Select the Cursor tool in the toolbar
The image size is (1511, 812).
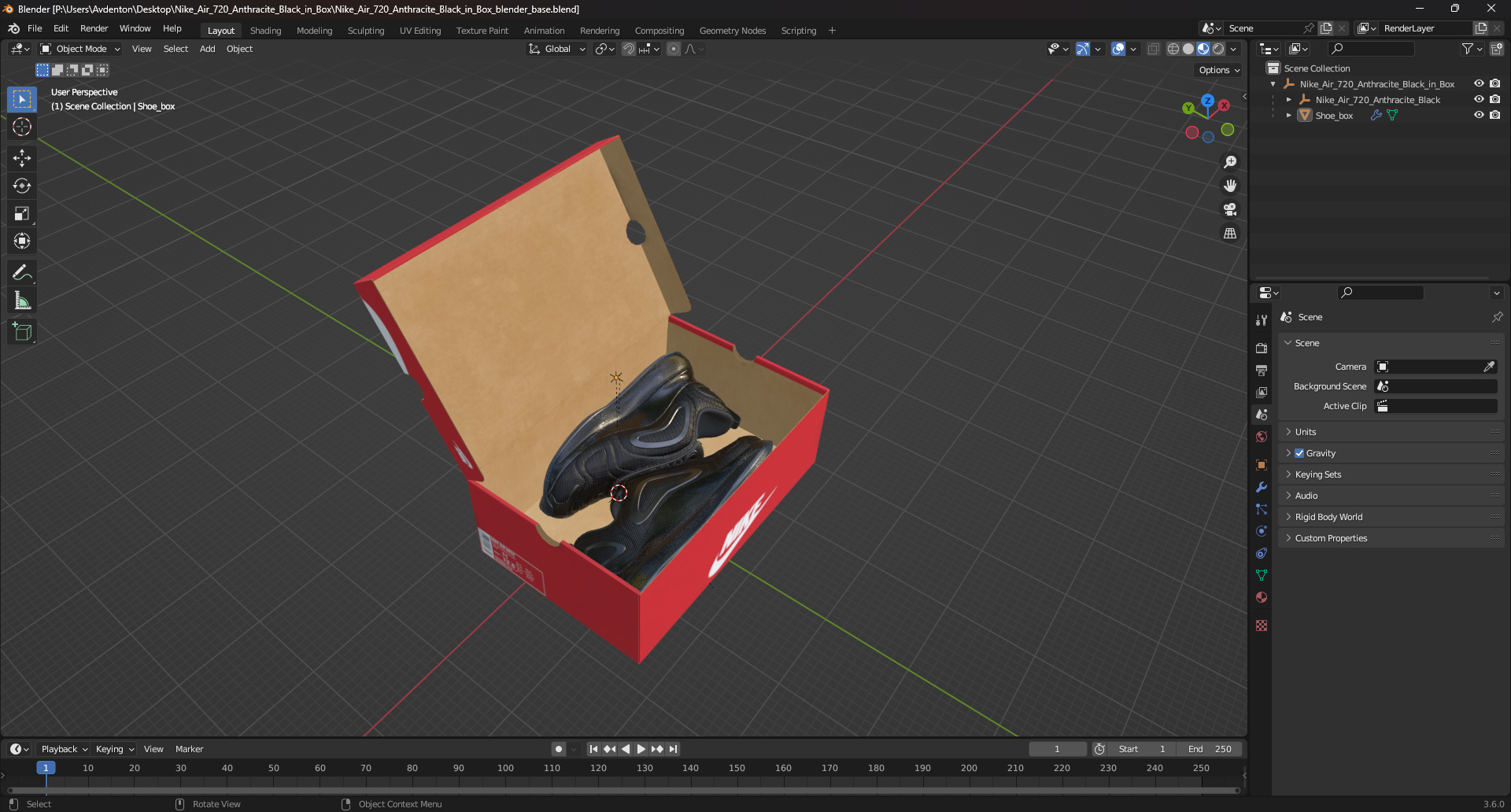click(x=22, y=127)
